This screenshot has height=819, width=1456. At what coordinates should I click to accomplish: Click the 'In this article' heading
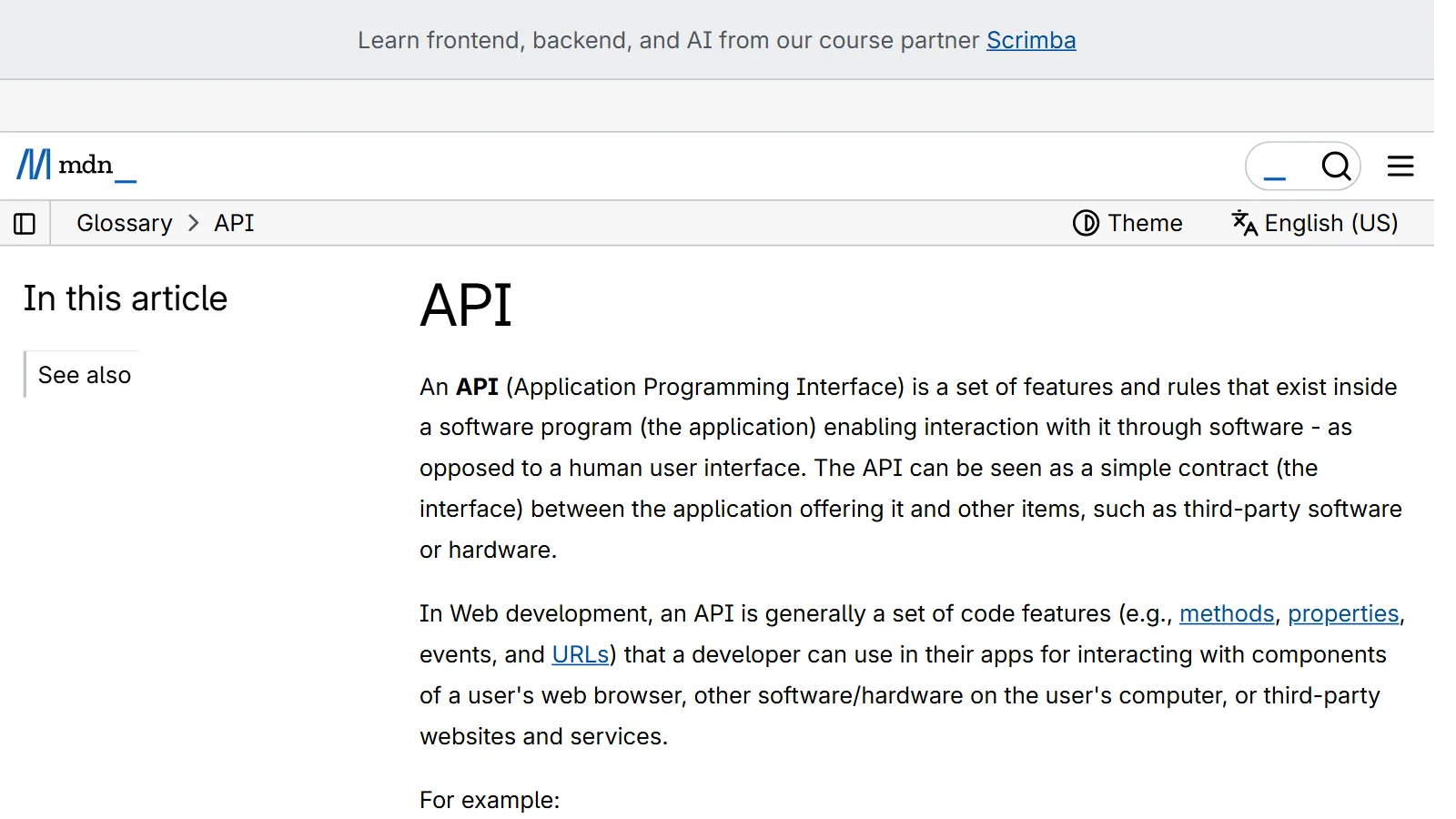(126, 298)
